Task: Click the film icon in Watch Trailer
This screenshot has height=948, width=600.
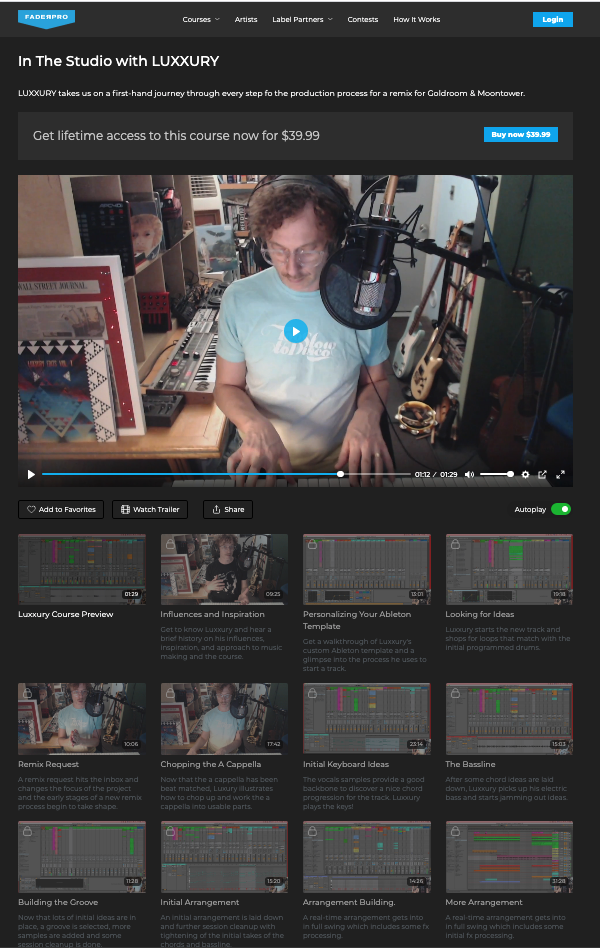Action: point(125,510)
